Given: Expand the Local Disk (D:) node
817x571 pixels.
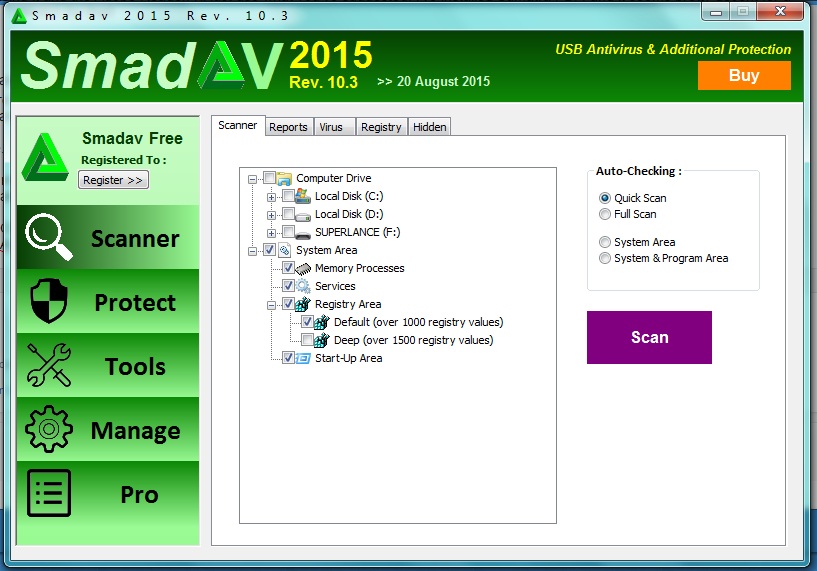Looking at the screenshot, I should [271, 215].
